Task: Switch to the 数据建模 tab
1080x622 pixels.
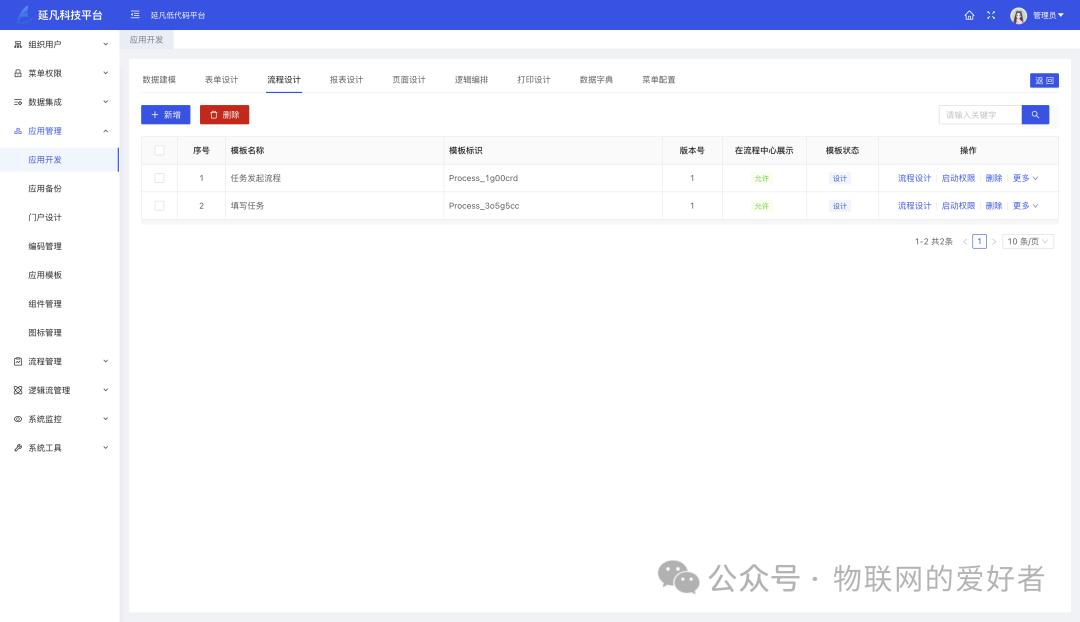Action: point(159,80)
